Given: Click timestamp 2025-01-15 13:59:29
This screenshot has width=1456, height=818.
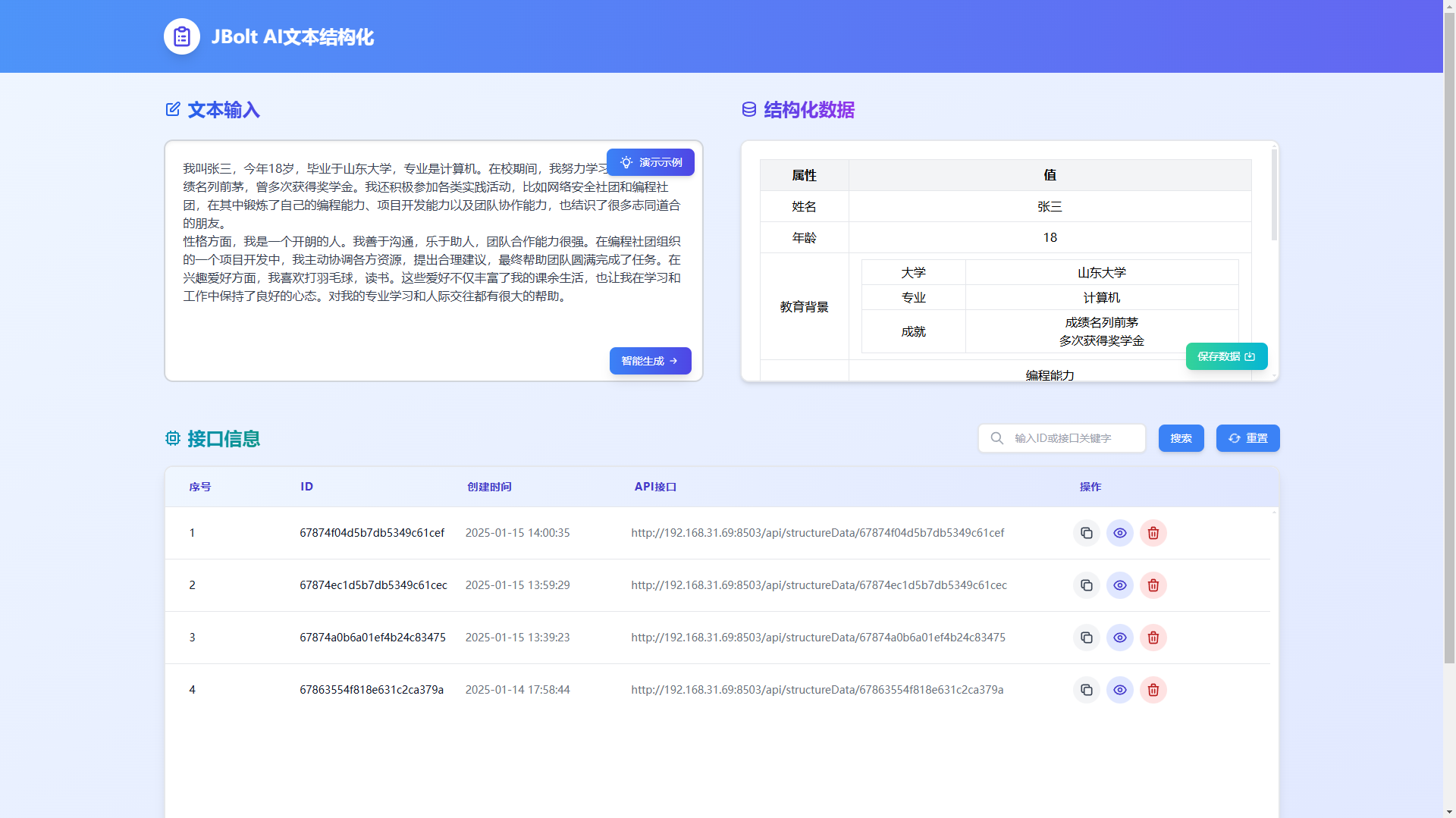Looking at the screenshot, I should click(x=517, y=585).
